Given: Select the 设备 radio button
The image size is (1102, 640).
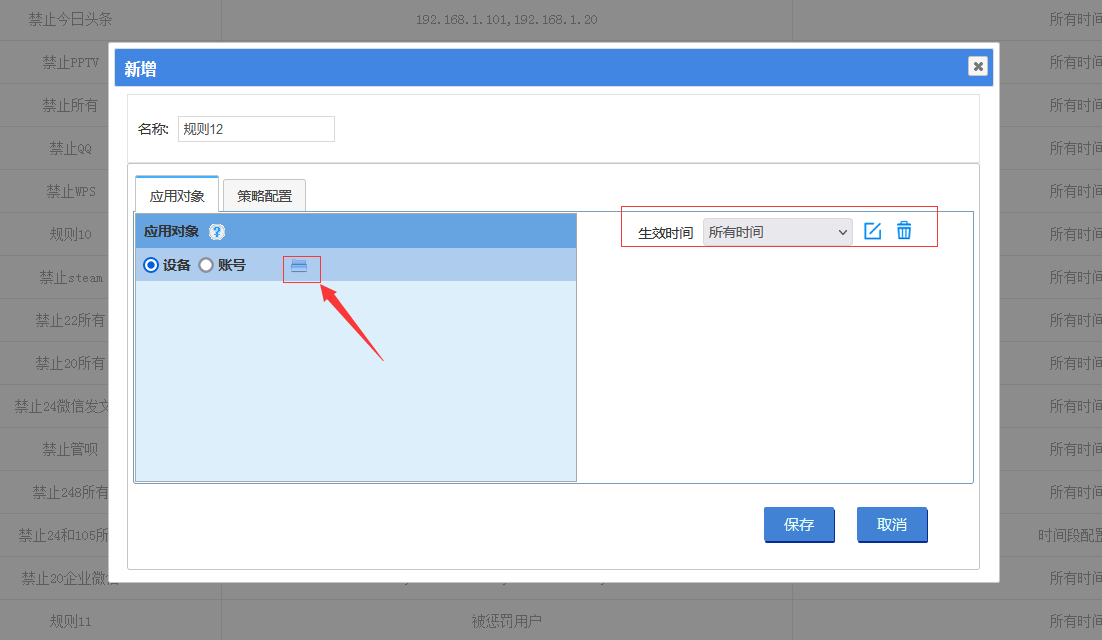Looking at the screenshot, I should (152, 265).
